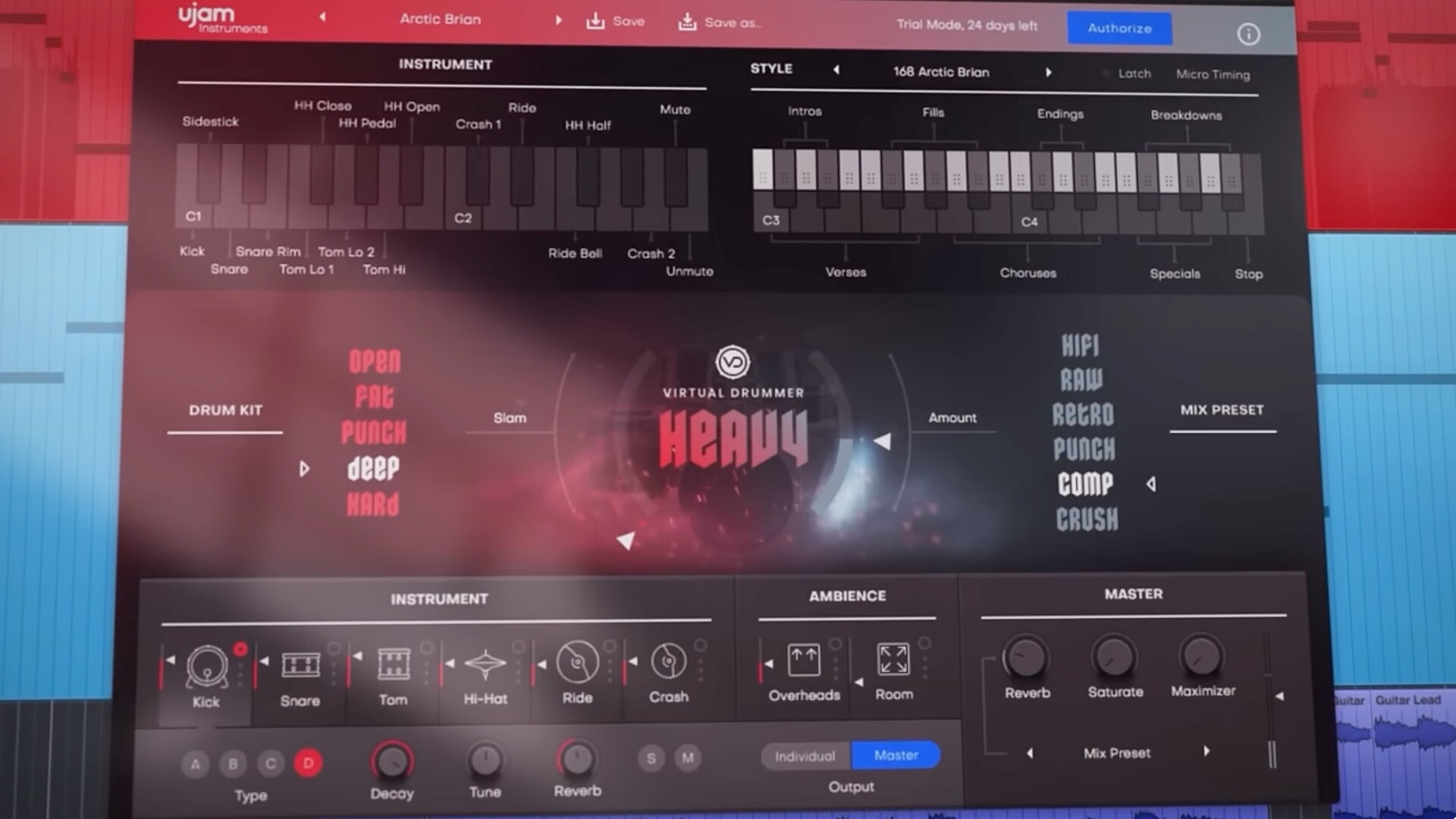The width and height of the screenshot is (1456, 819).
Task: Select the Room ambience icon
Action: tap(893, 659)
